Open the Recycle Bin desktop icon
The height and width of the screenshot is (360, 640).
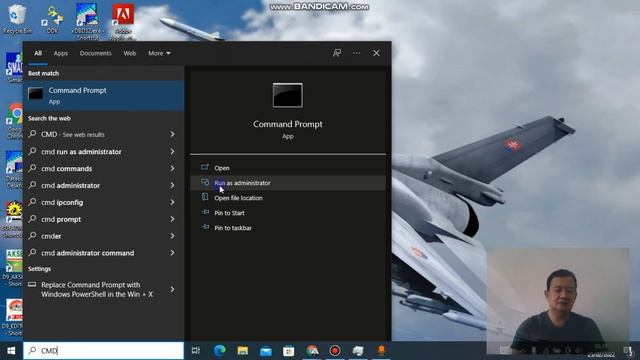click(16, 18)
